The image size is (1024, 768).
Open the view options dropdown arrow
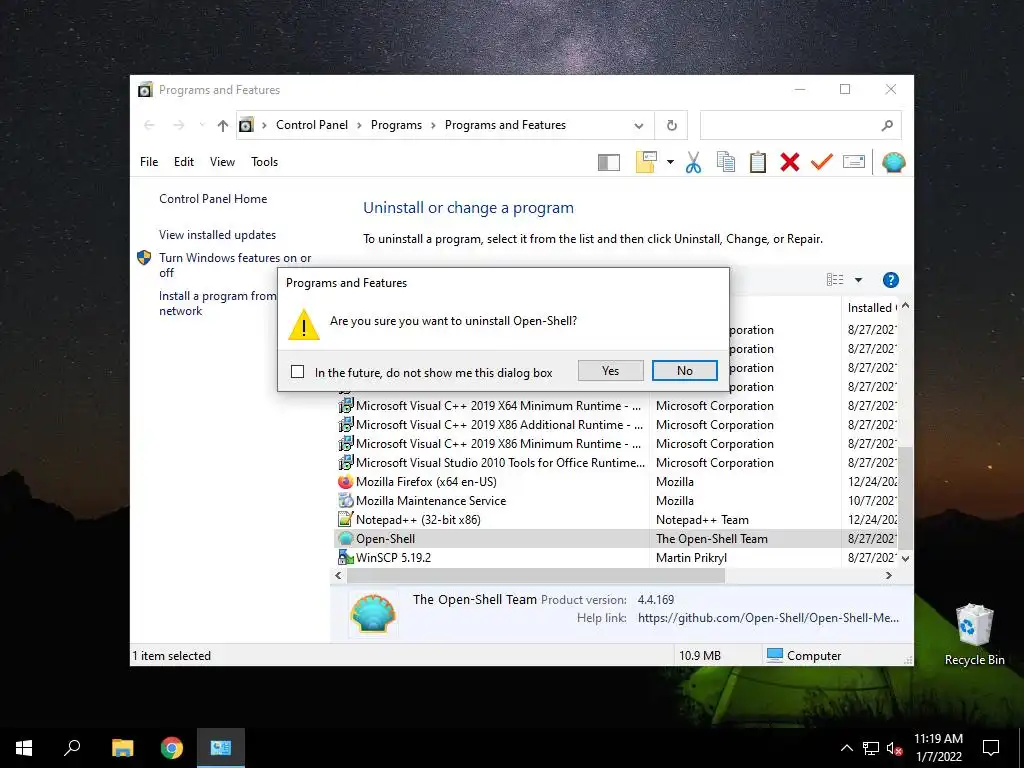pos(858,280)
